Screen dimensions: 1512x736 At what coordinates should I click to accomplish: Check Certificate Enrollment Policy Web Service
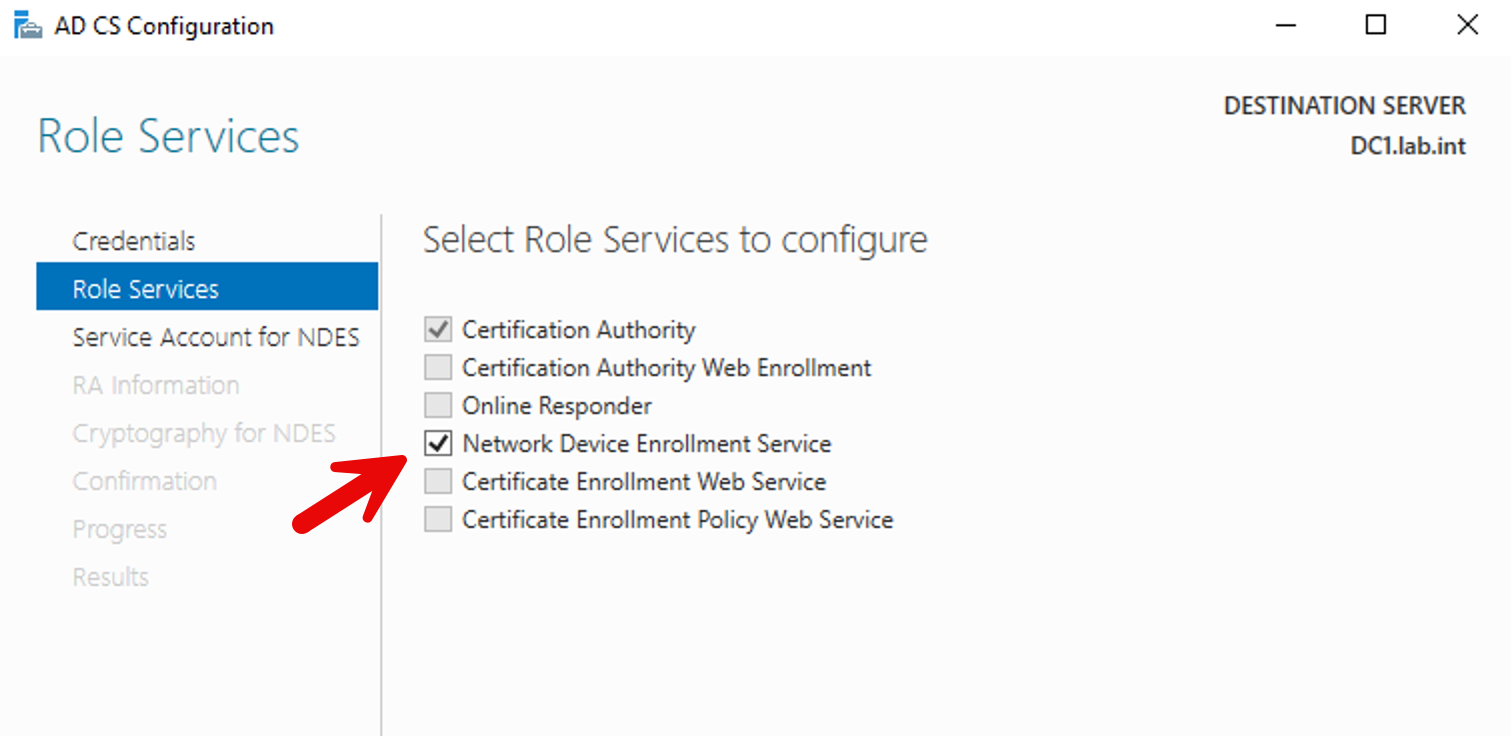438,520
